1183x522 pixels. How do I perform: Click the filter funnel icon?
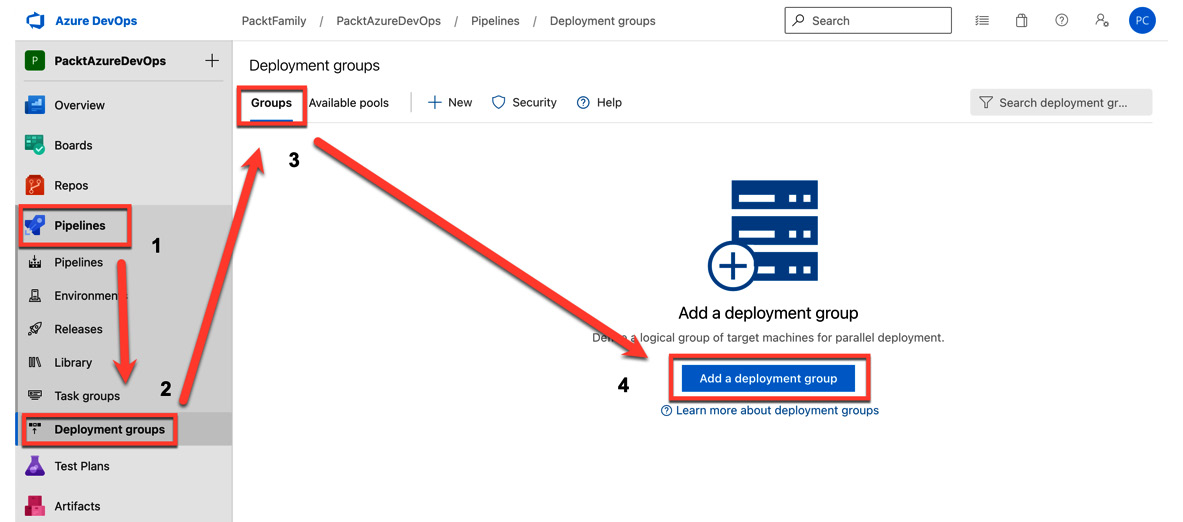pos(985,103)
